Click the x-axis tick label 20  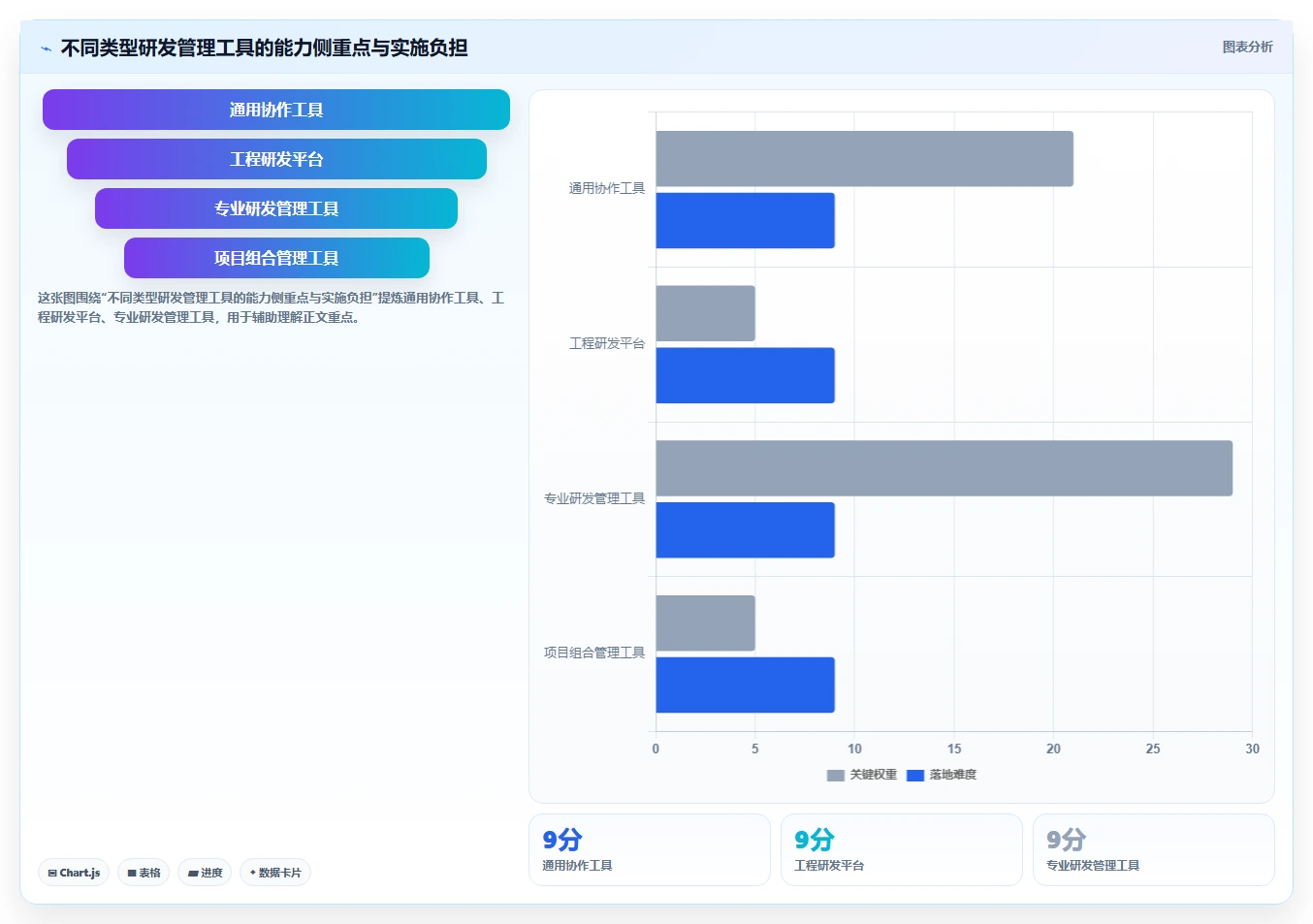coord(1053,749)
